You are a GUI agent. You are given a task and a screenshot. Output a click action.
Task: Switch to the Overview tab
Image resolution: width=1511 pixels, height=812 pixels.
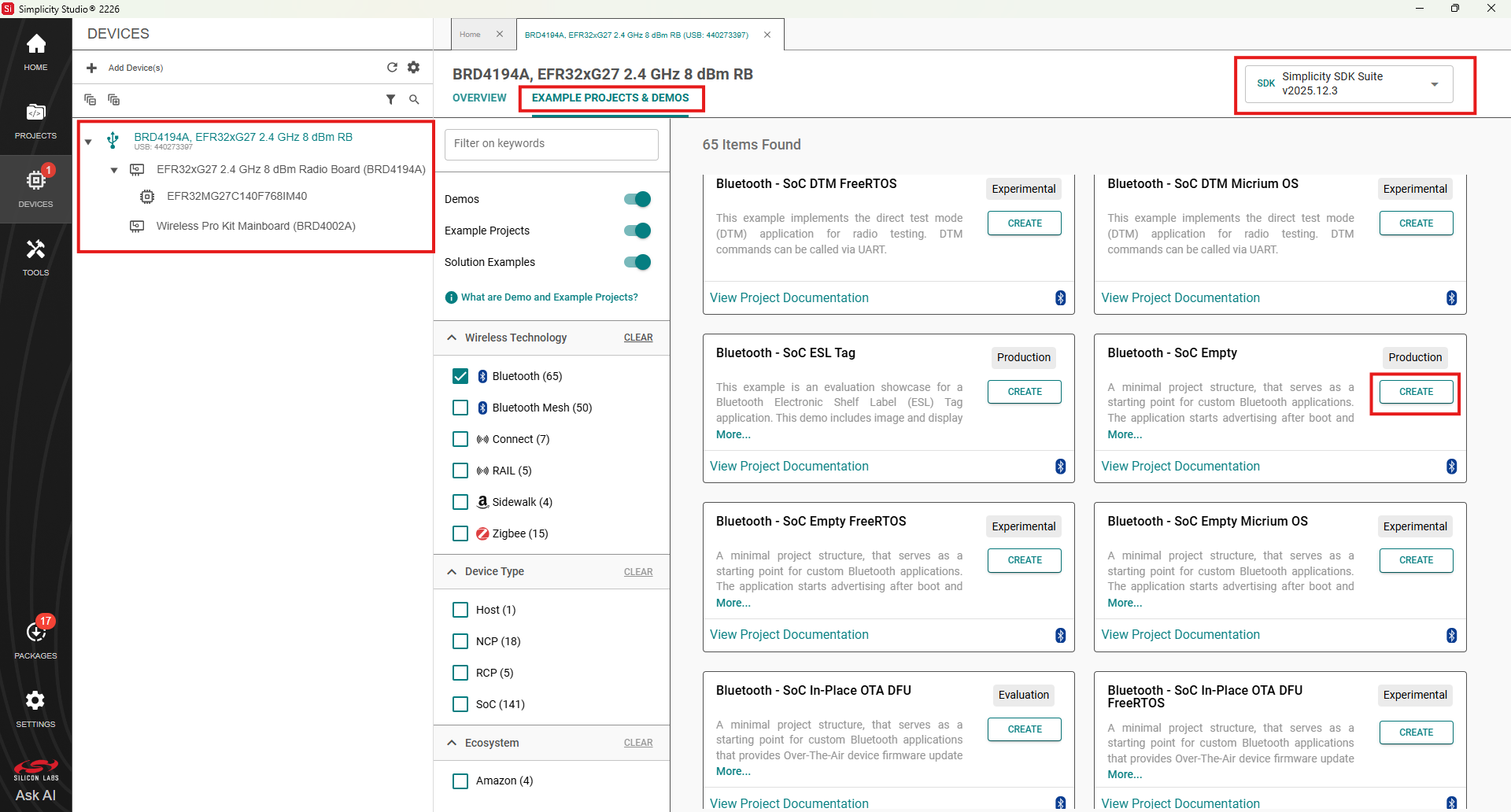(x=479, y=98)
